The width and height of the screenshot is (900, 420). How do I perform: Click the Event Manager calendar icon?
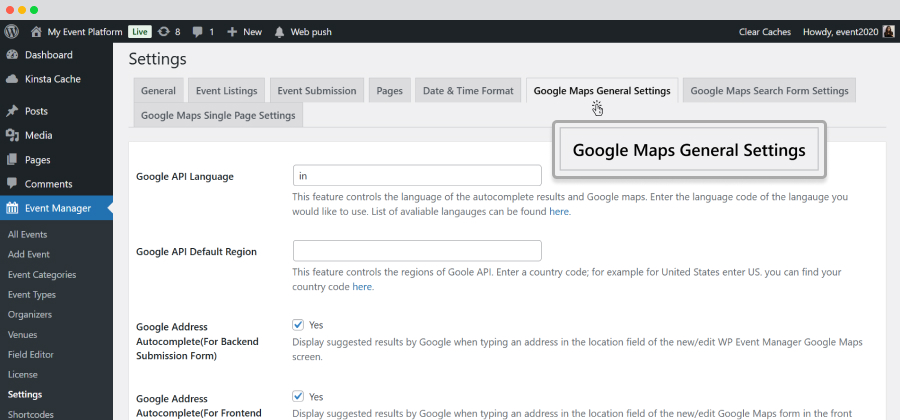coord(12,208)
